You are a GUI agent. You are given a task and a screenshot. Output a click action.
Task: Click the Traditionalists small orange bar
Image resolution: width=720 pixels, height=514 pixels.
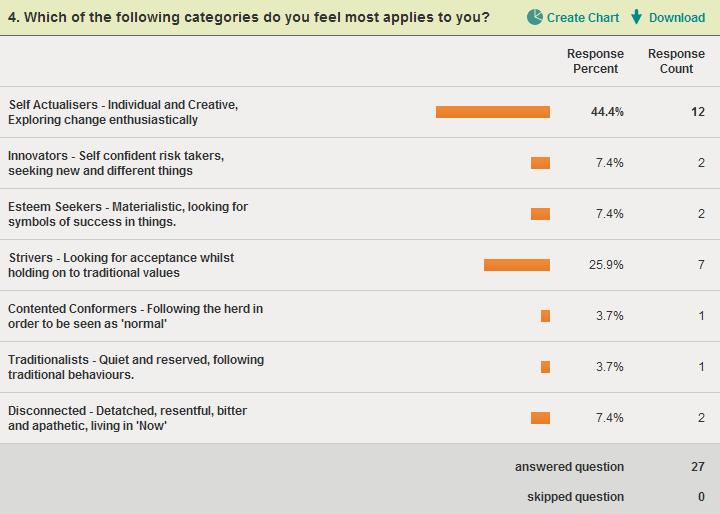(x=545, y=367)
